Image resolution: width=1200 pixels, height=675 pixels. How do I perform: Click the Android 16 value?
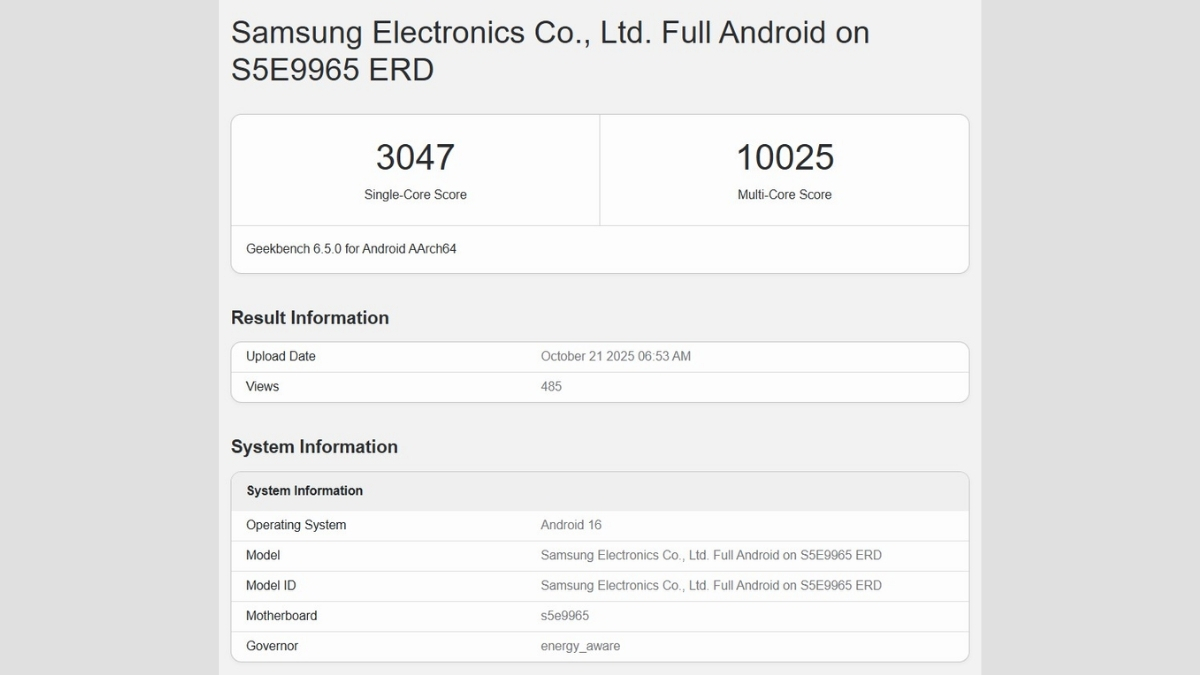click(571, 525)
